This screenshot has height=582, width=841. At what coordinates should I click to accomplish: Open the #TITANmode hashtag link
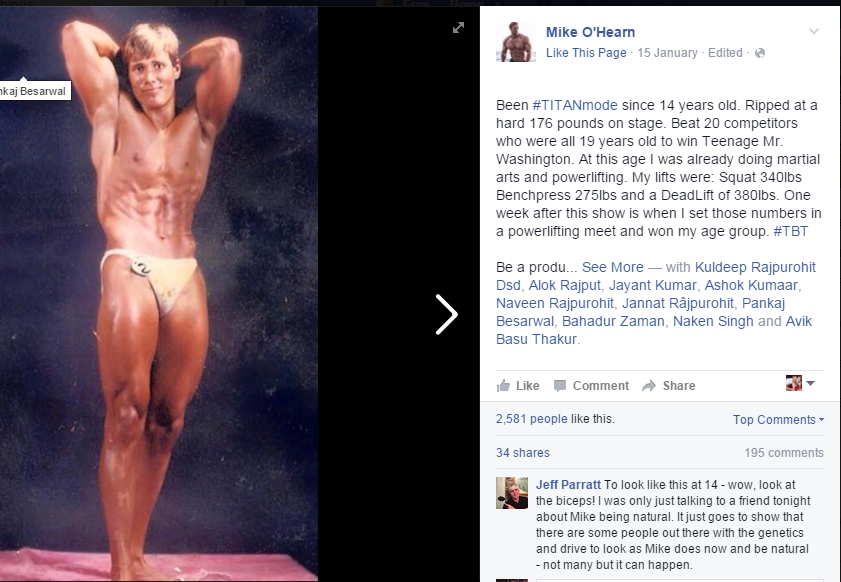(575, 105)
